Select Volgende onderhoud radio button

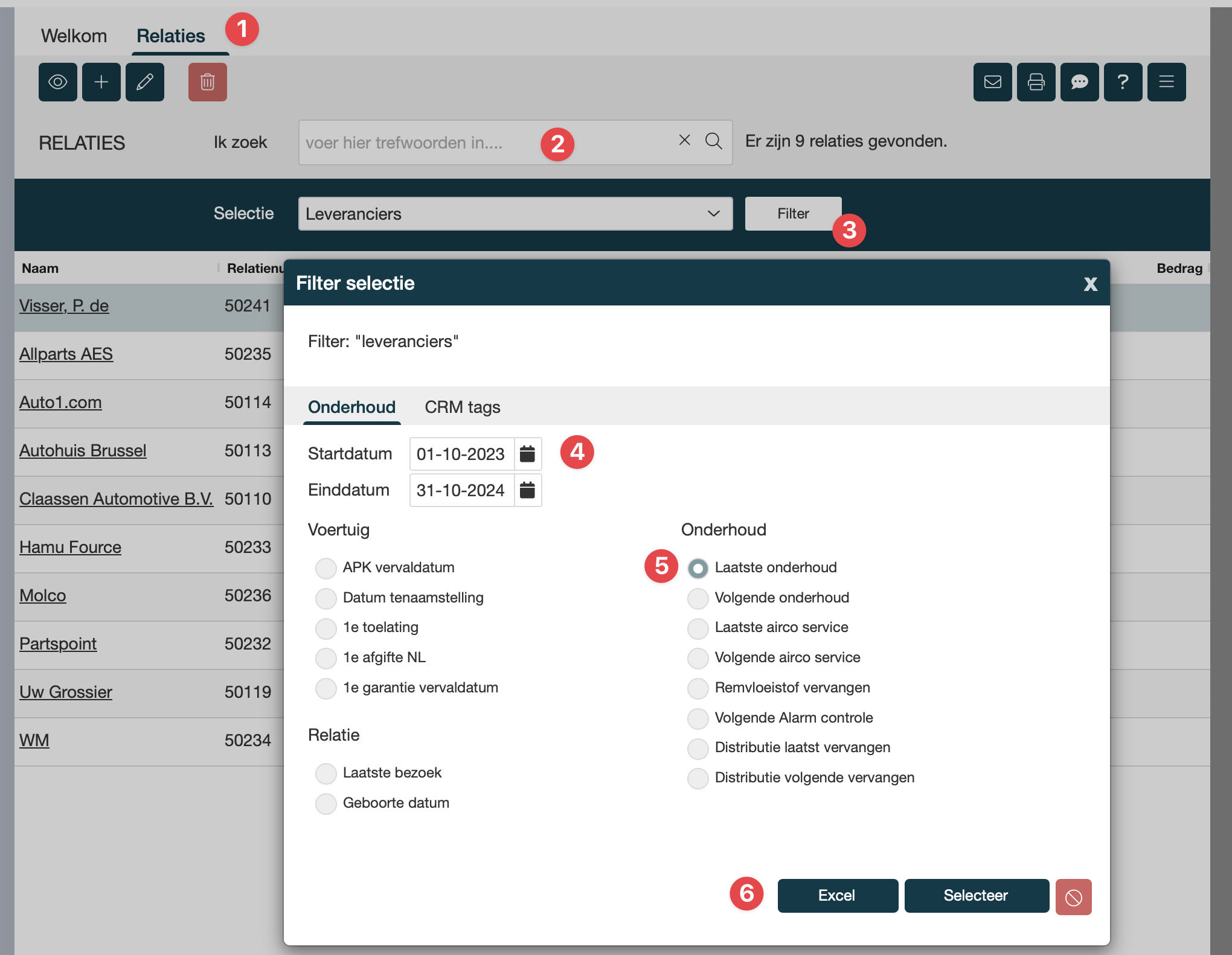pyautogui.click(x=698, y=598)
